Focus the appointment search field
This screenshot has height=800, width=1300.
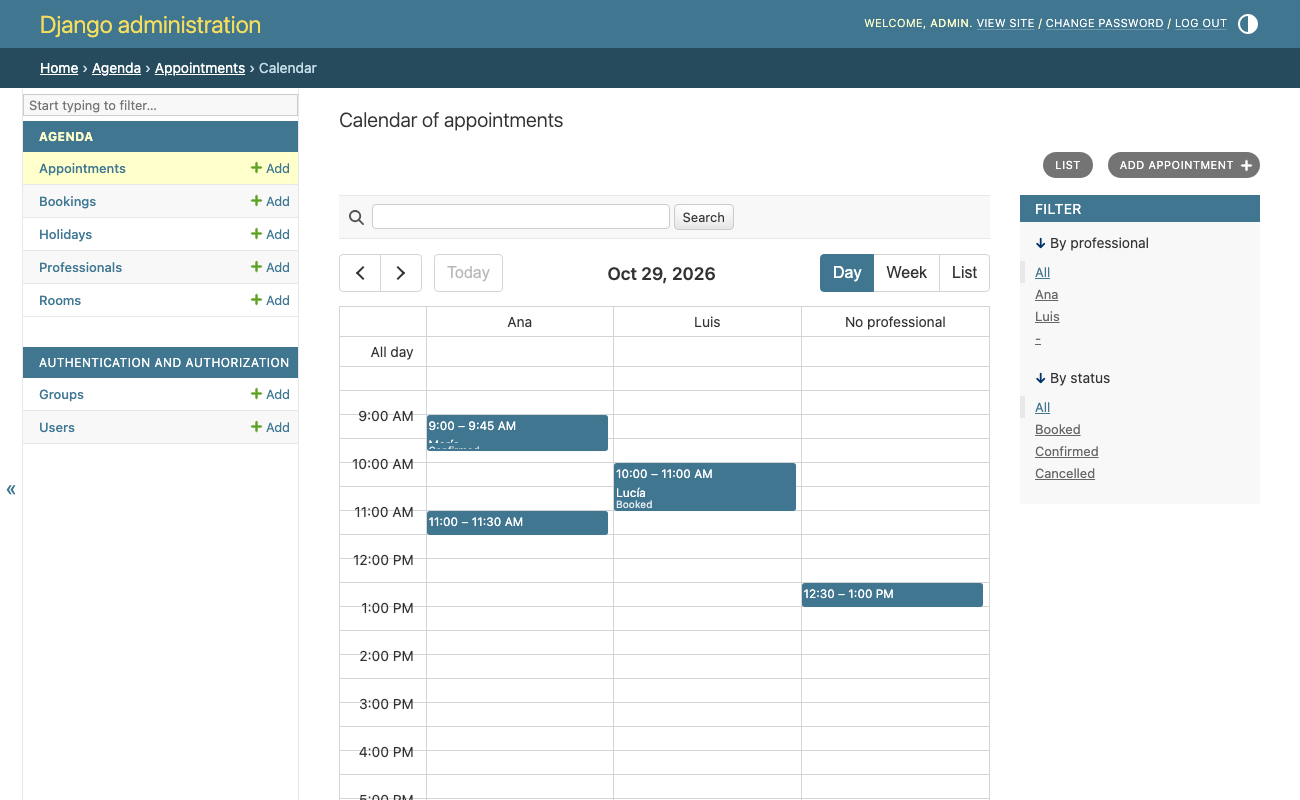[x=521, y=217]
